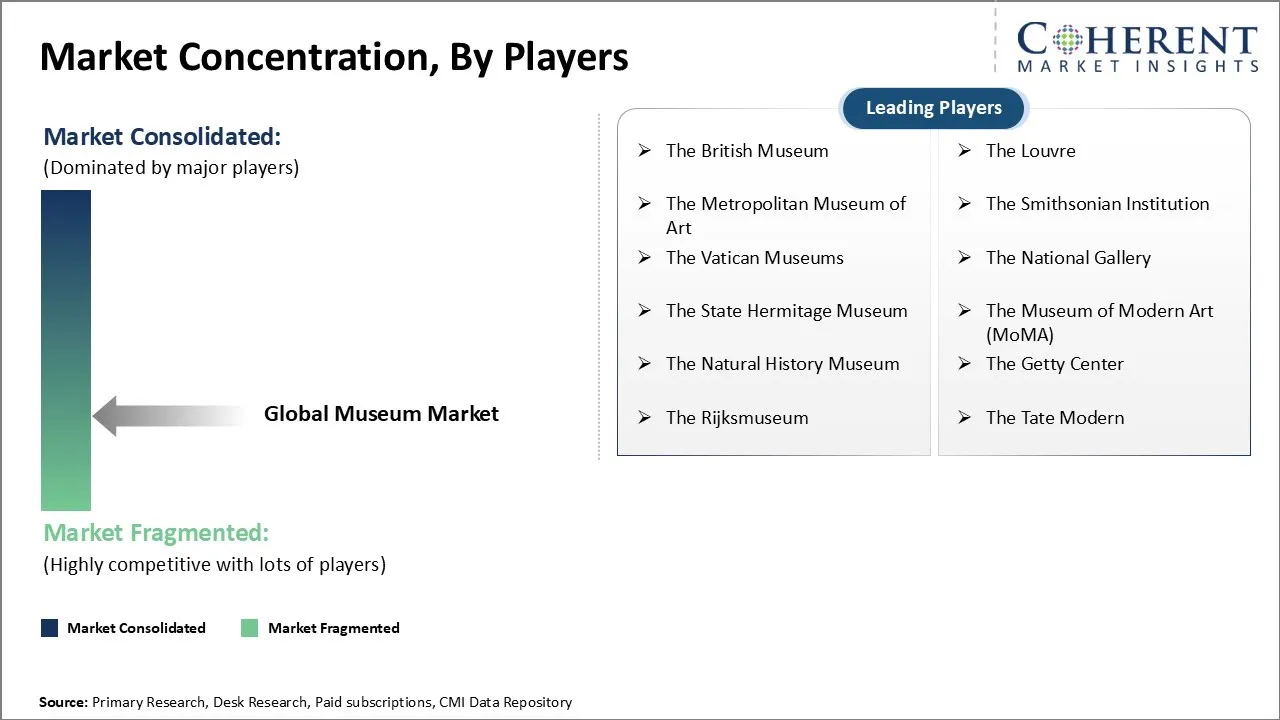Click the arrow bullet beside The Louvre
Image resolution: width=1280 pixels, height=720 pixels.
pyautogui.click(x=965, y=151)
